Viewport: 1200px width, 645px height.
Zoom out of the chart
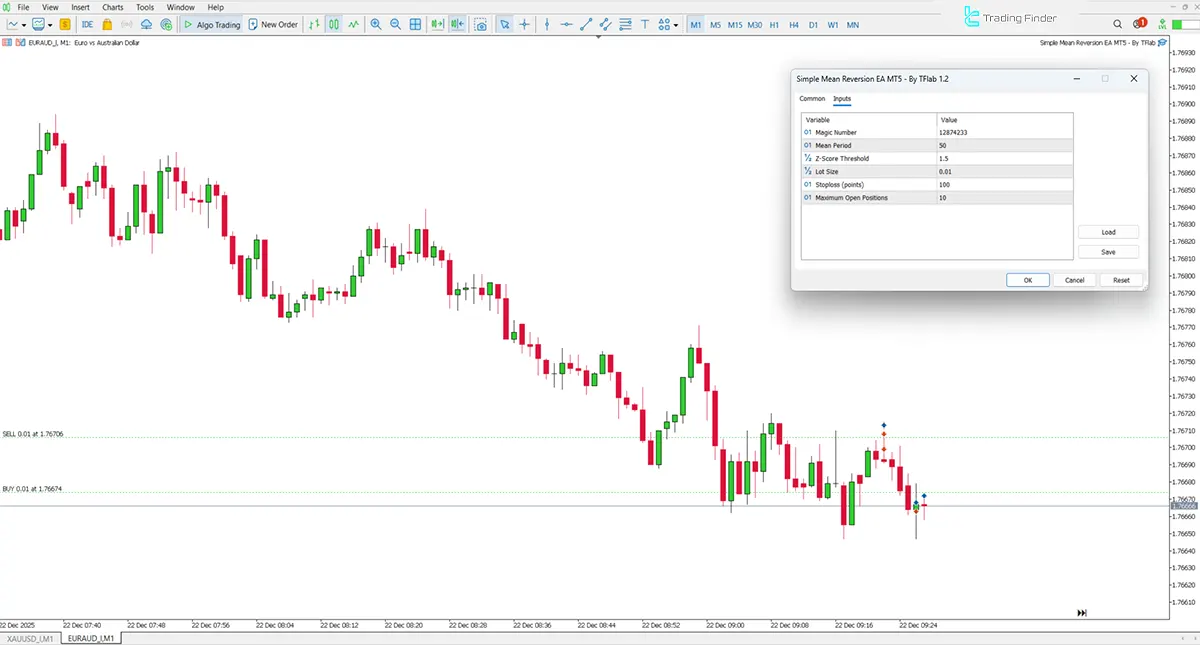tap(395, 24)
